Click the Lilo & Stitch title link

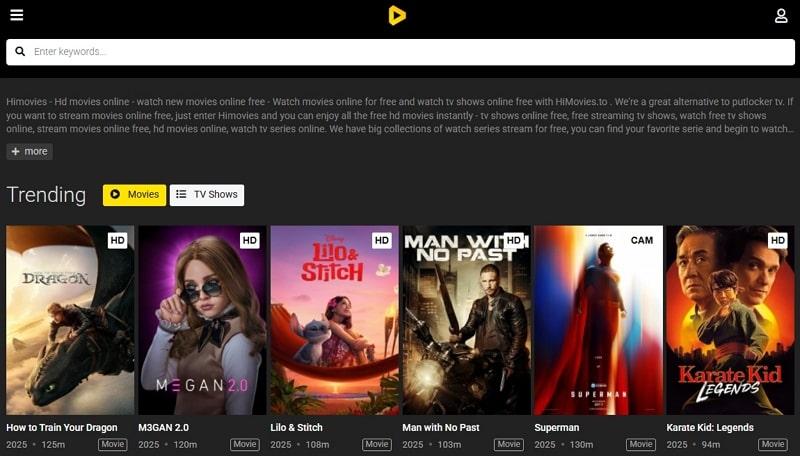[x=296, y=427]
